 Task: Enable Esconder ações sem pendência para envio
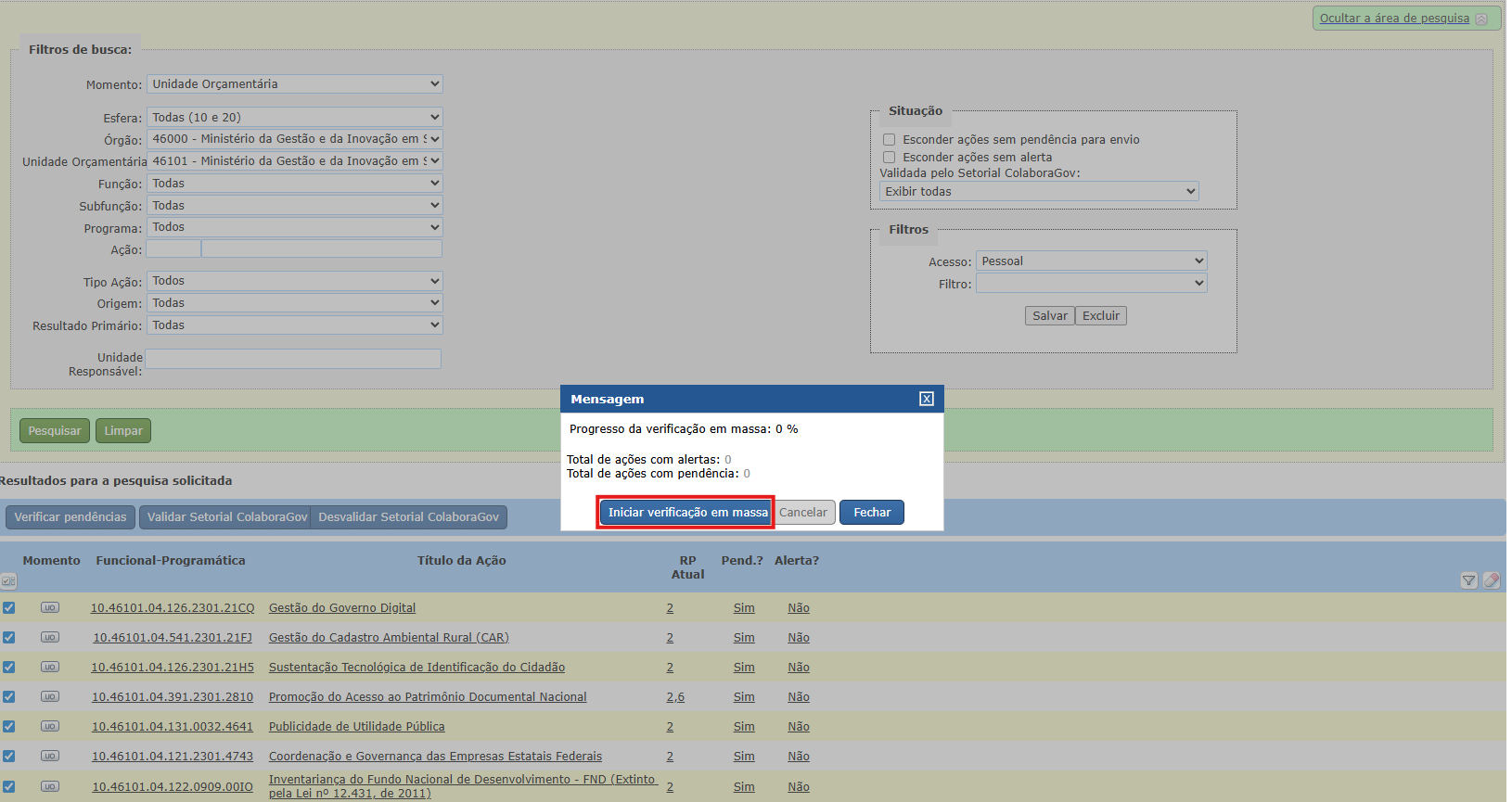(889, 140)
